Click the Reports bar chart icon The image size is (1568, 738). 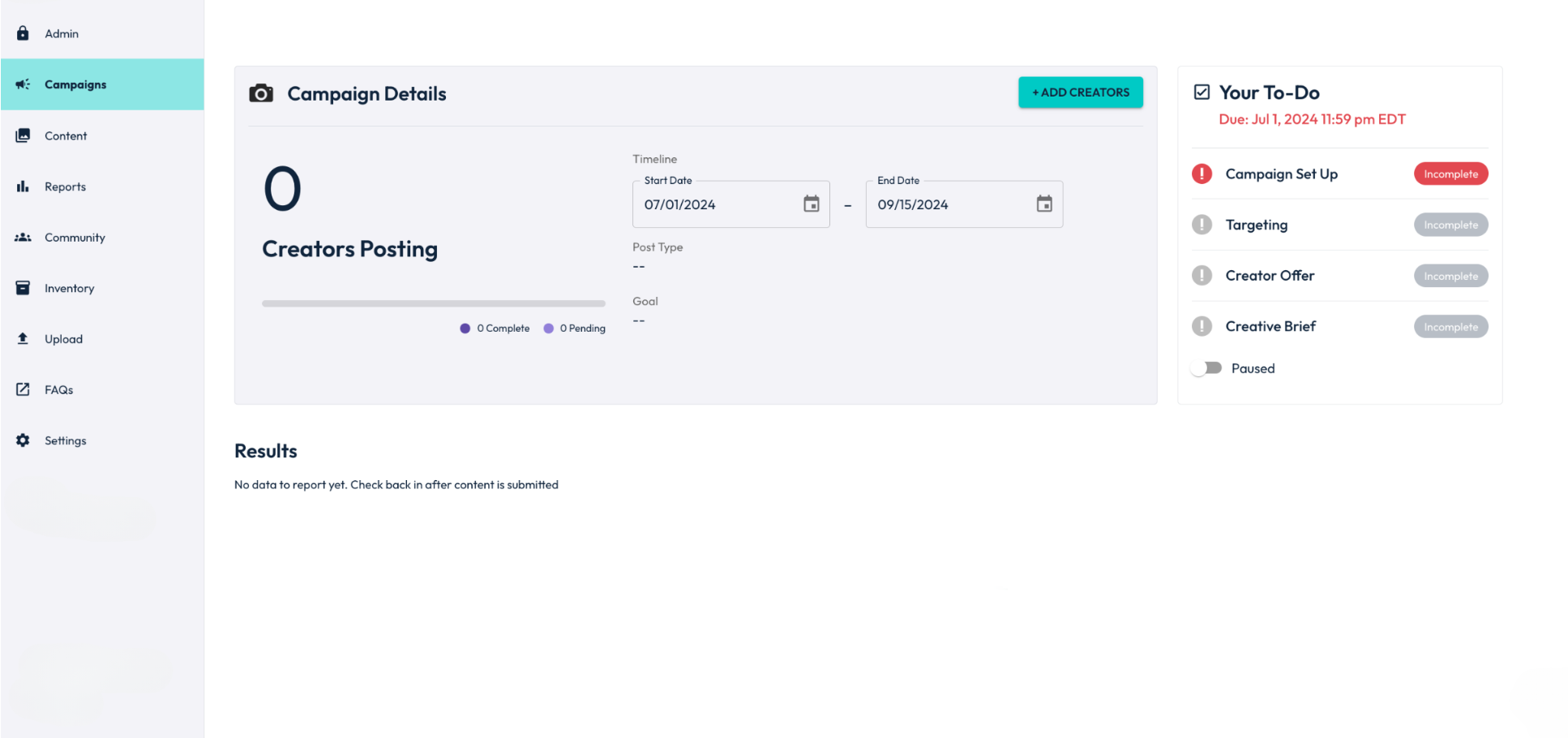pos(23,187)
